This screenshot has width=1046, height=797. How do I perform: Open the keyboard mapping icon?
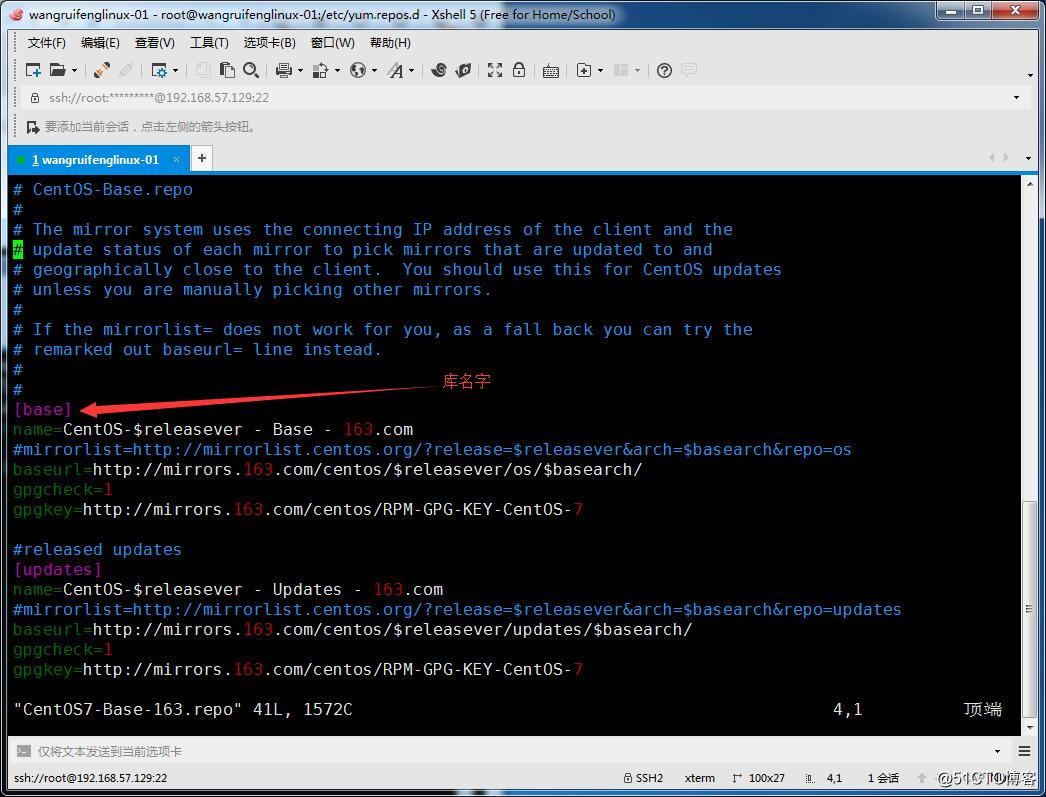point(551,71)
